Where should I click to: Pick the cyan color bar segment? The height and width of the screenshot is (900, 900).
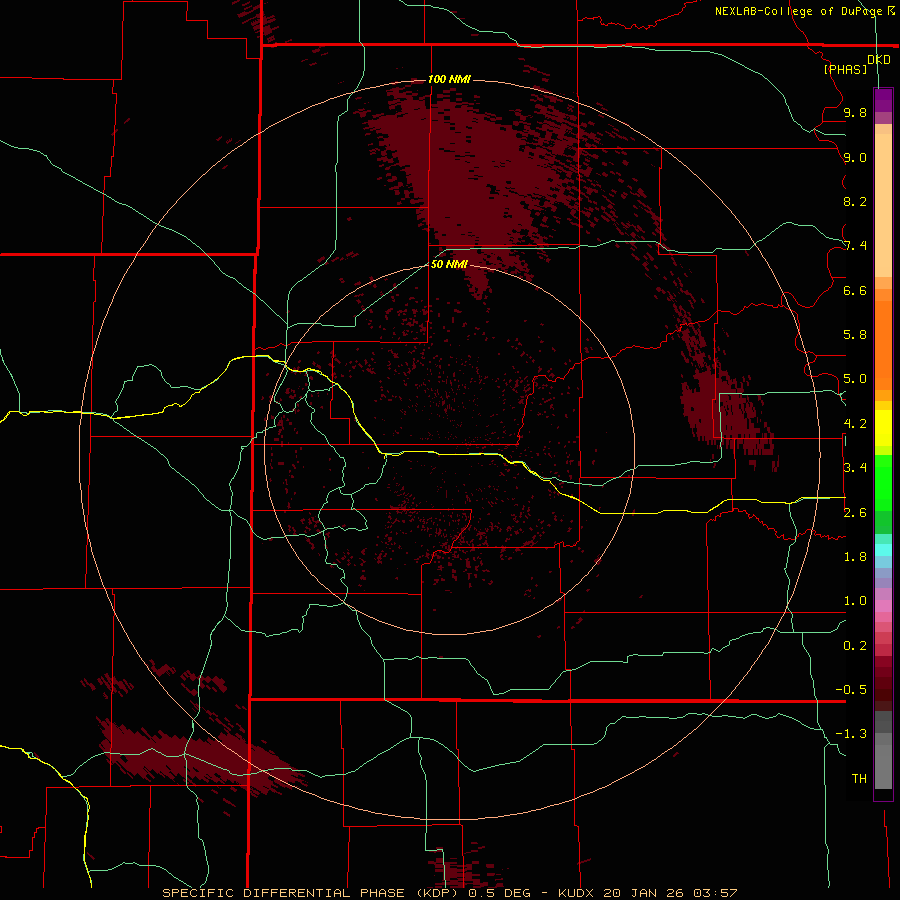tap(883, 550)
